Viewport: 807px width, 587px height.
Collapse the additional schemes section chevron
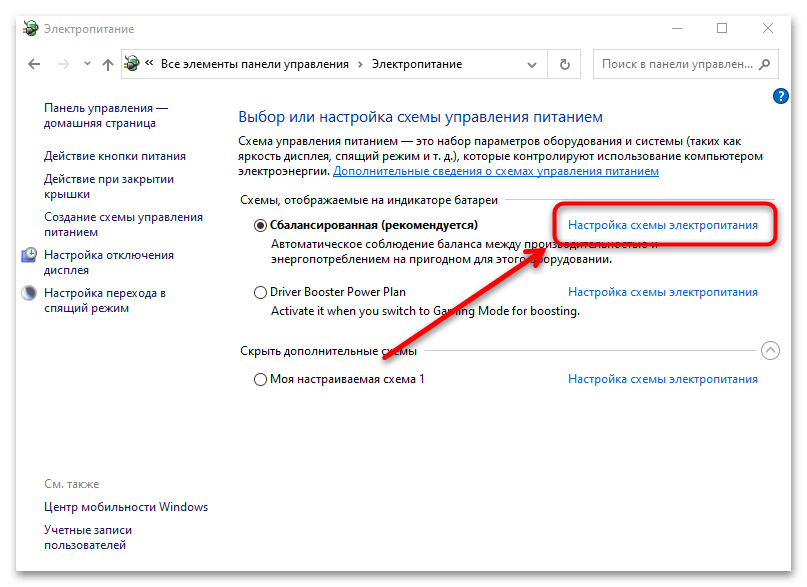770,351
